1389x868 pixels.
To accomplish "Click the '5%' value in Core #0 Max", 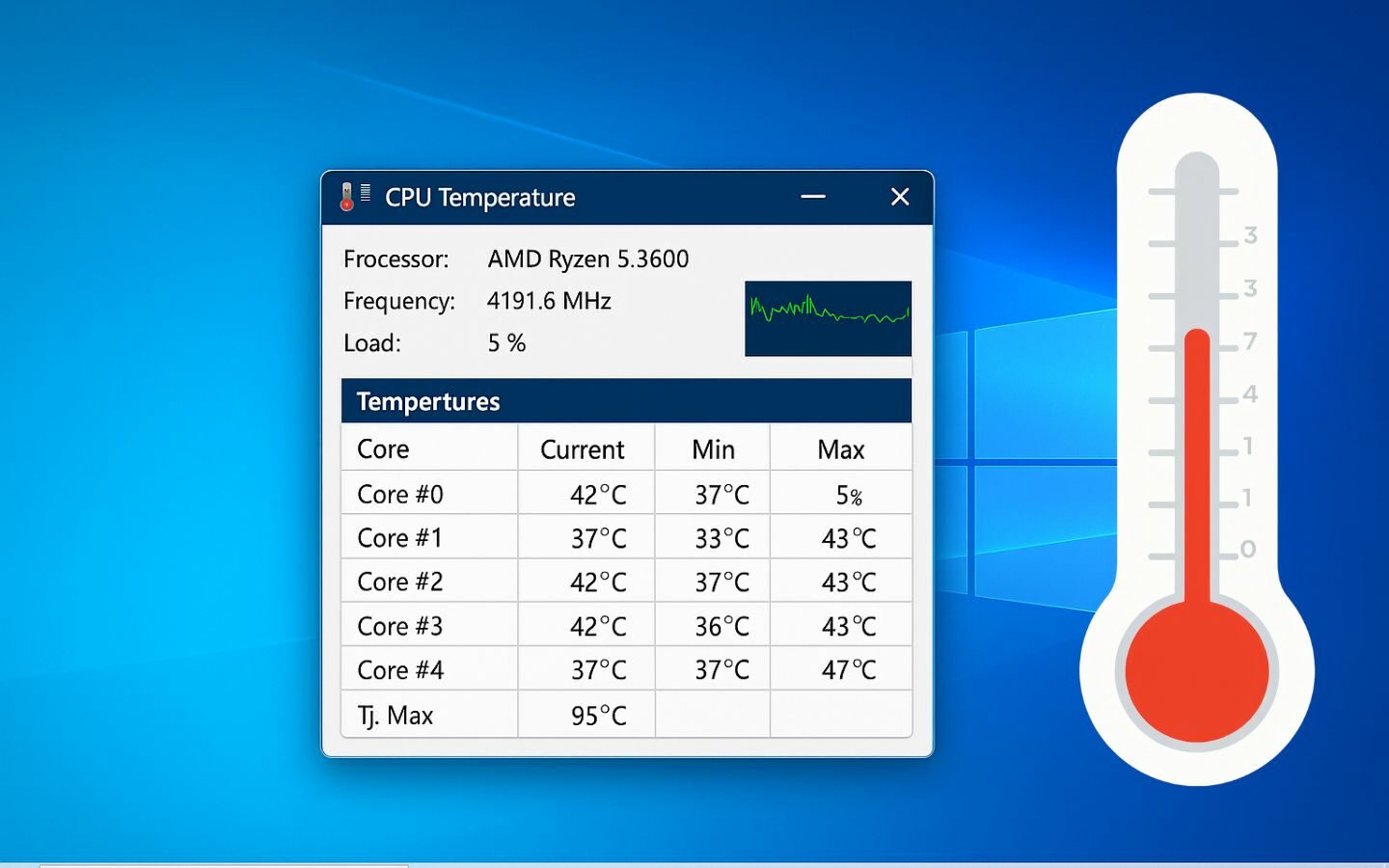I will click(849, 496).
